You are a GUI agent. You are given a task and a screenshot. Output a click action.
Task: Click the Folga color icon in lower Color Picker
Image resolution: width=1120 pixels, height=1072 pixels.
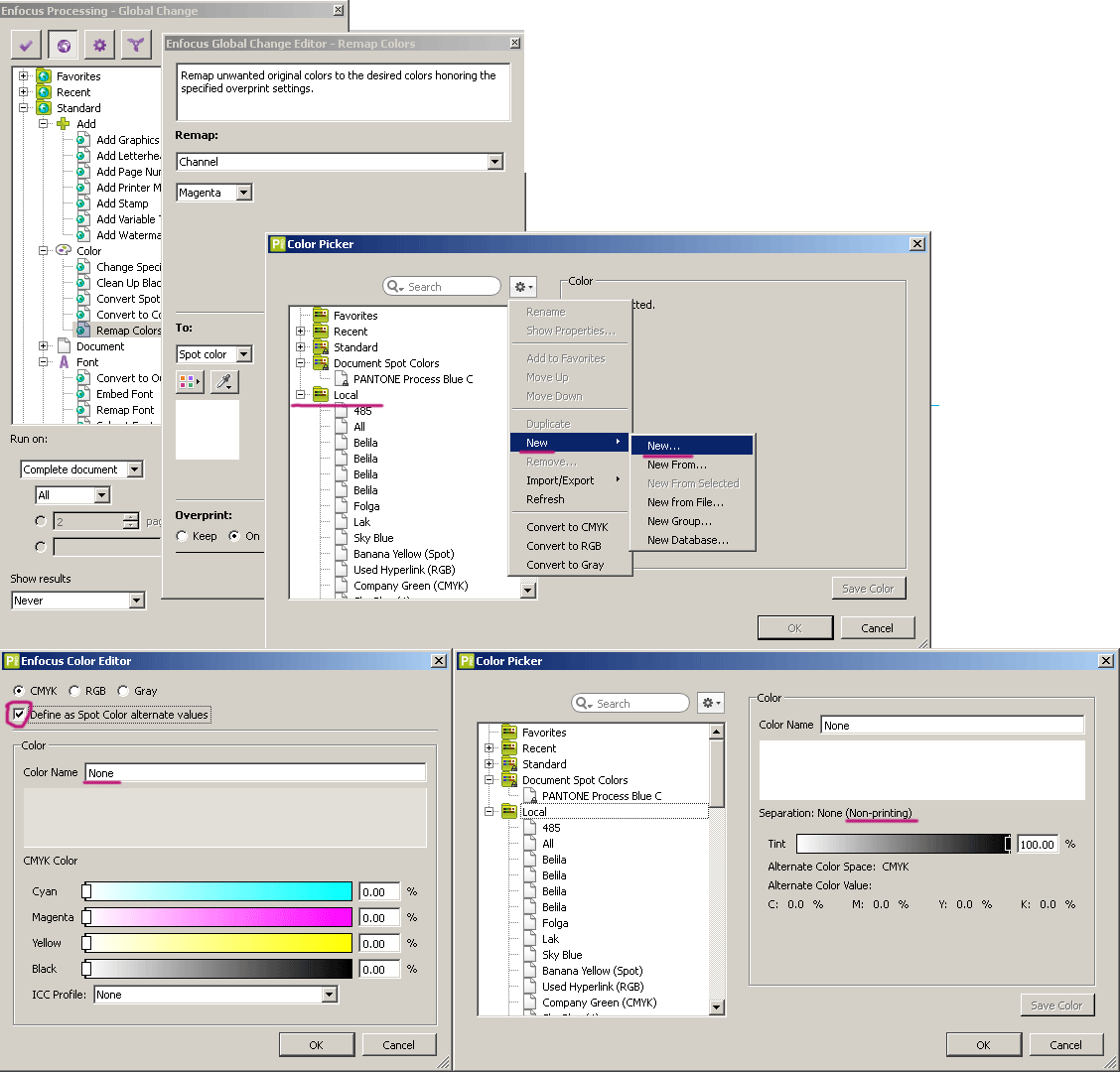tap(530, 923)
